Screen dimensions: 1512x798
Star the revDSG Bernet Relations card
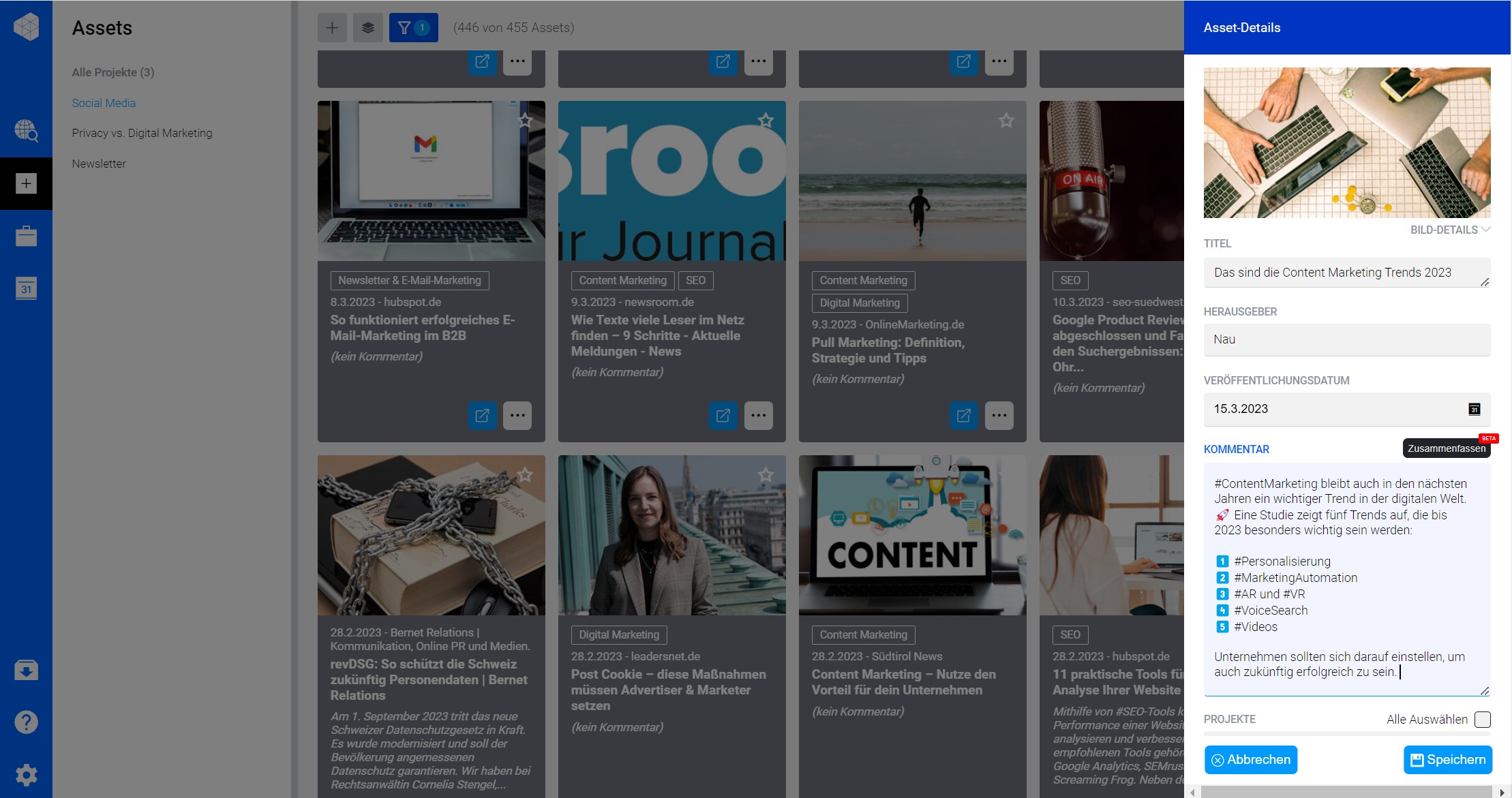526,475
